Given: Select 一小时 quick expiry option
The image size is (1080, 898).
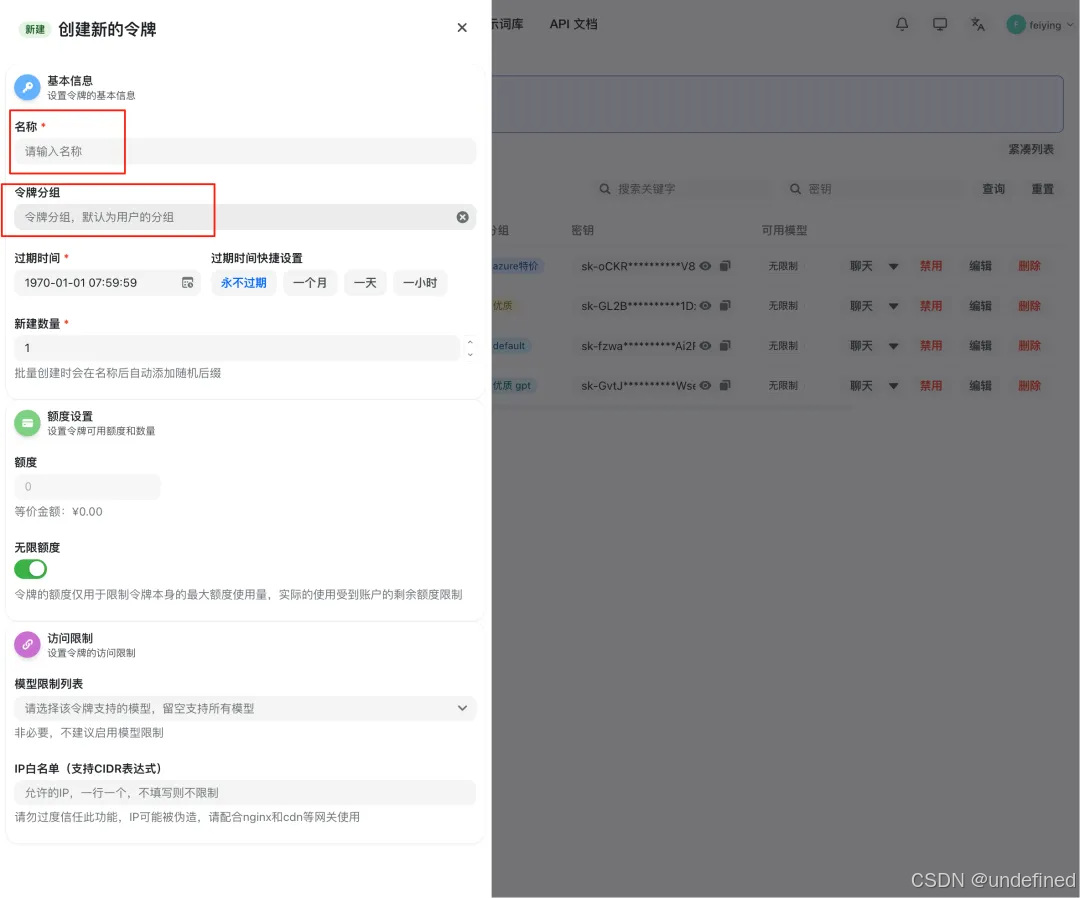Looking at the screenshot, I should tap(420, 283).
